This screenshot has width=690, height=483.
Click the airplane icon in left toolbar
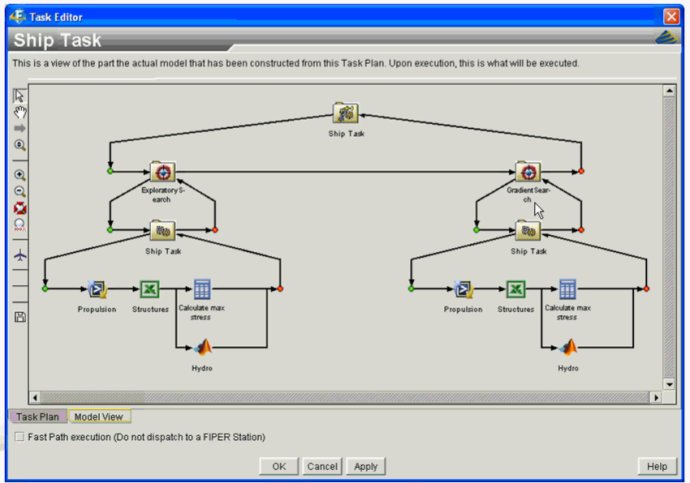20,255
